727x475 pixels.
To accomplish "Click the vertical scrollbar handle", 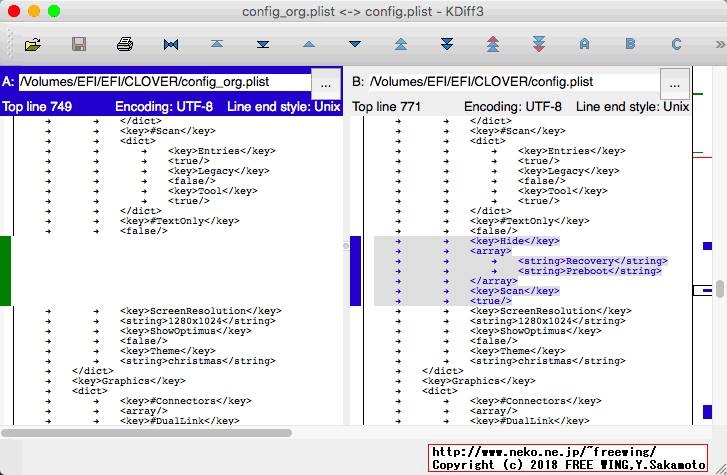I will click(720, 289).
